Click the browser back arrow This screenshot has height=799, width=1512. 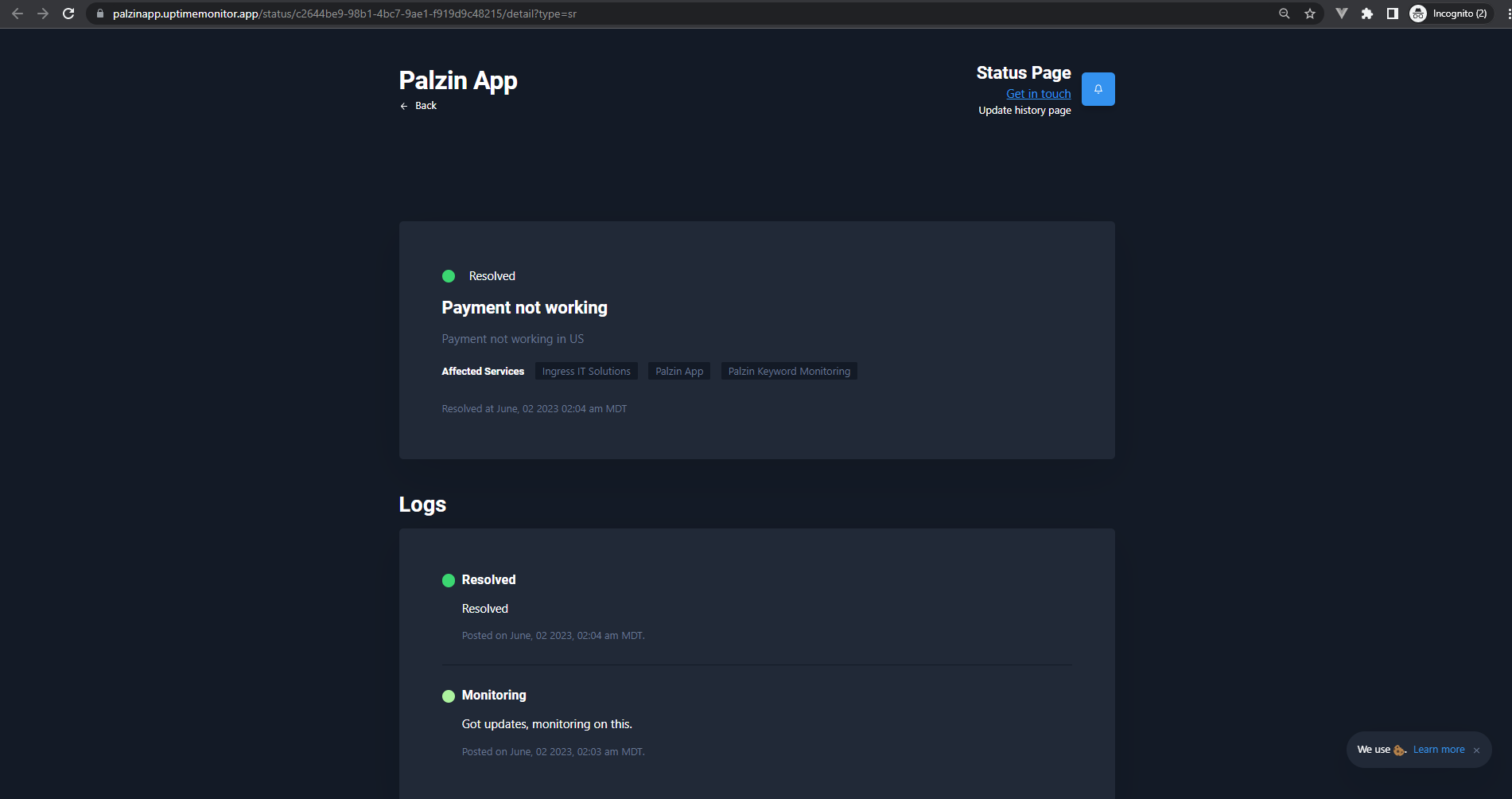click(x=17, y=14)
